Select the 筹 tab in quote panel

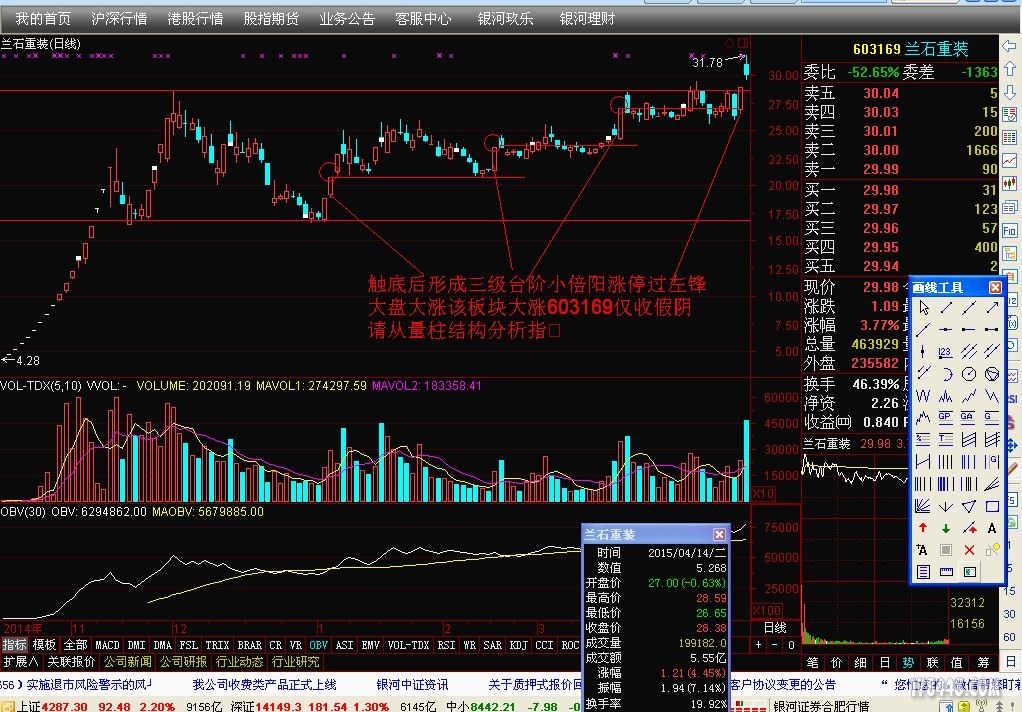[983, 662]
